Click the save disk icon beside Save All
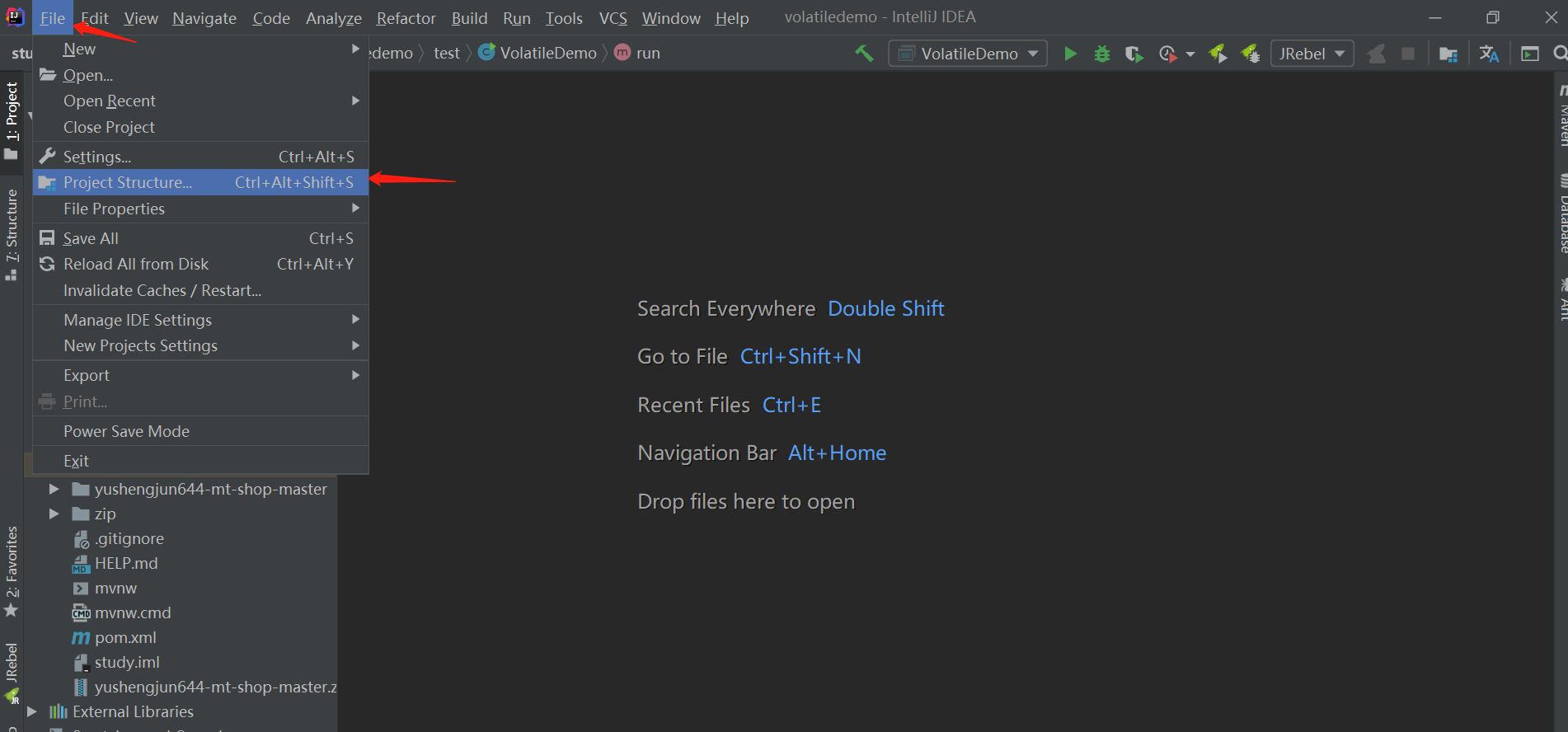1568x732 pixels. [x=47, y=237]
